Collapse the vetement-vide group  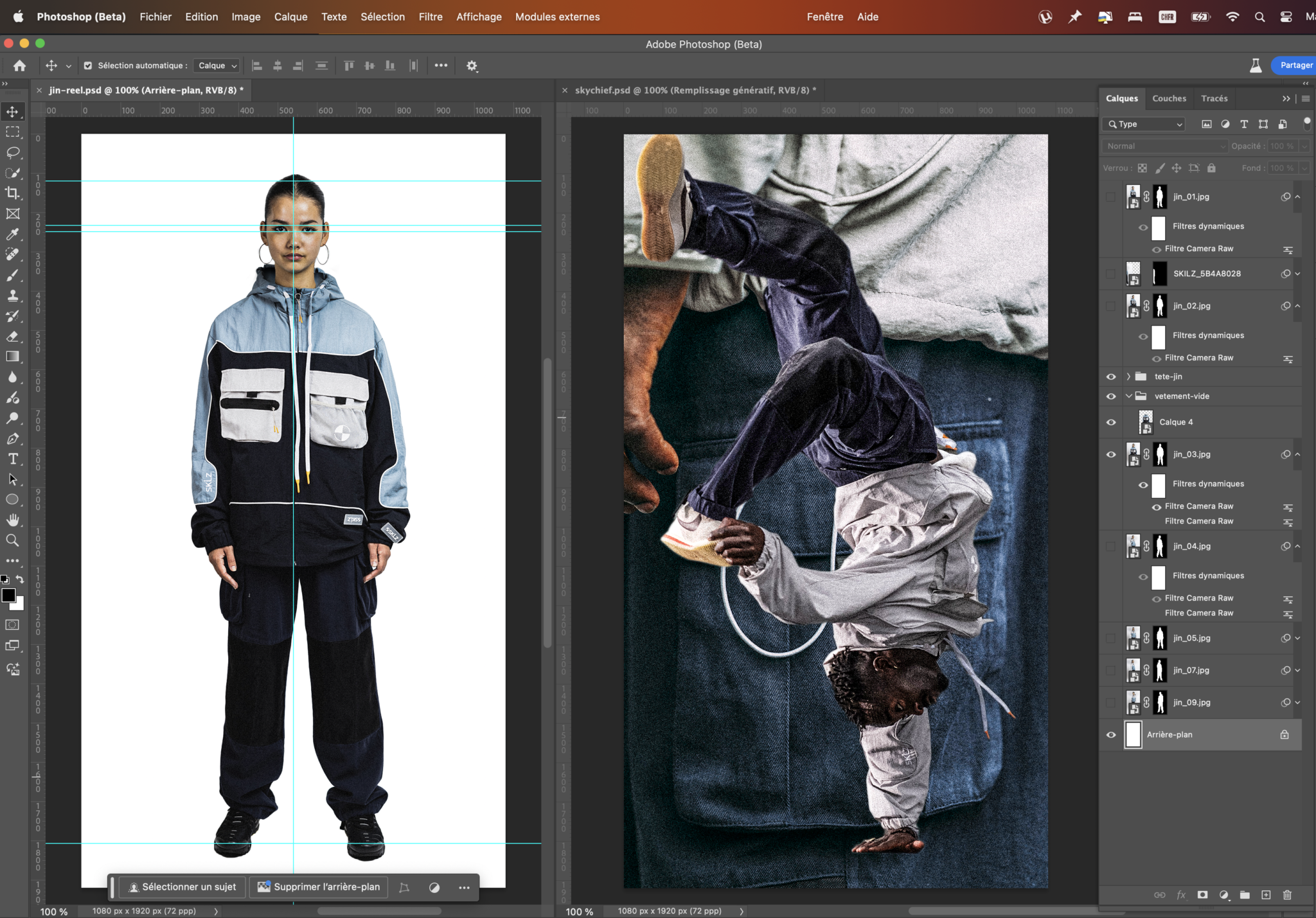1128,396
